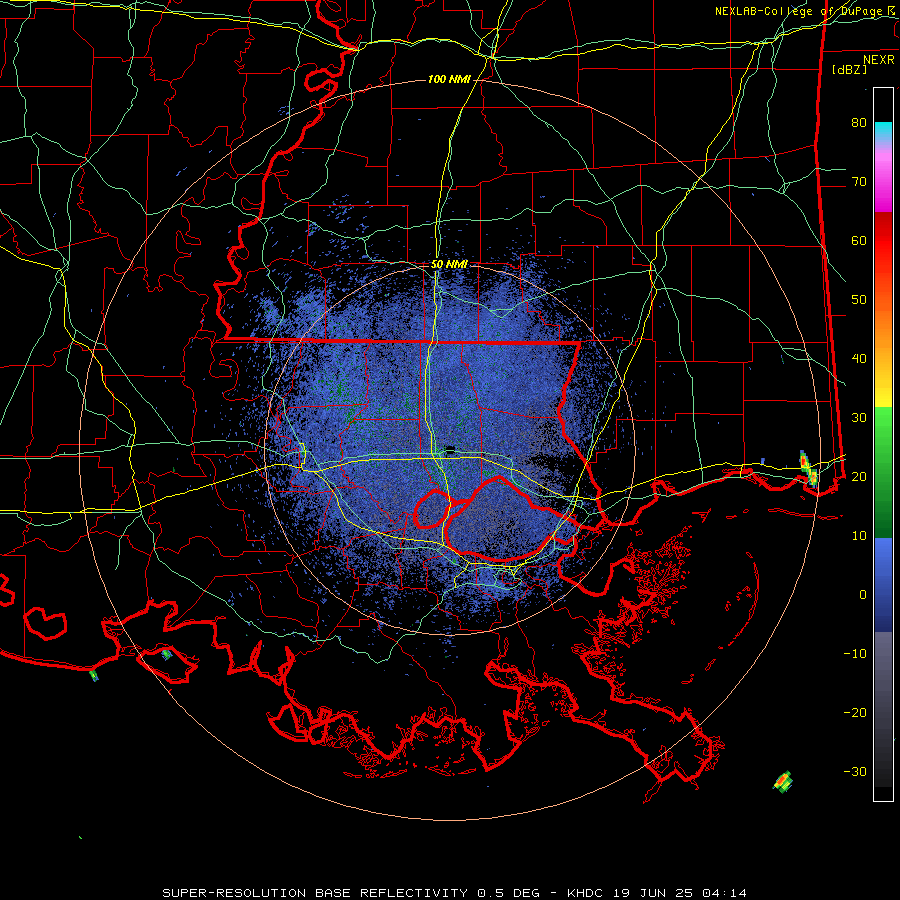900x900 pixels.
Task: Click the 0 value on the dBZ scale
Action: pos(863,595)
